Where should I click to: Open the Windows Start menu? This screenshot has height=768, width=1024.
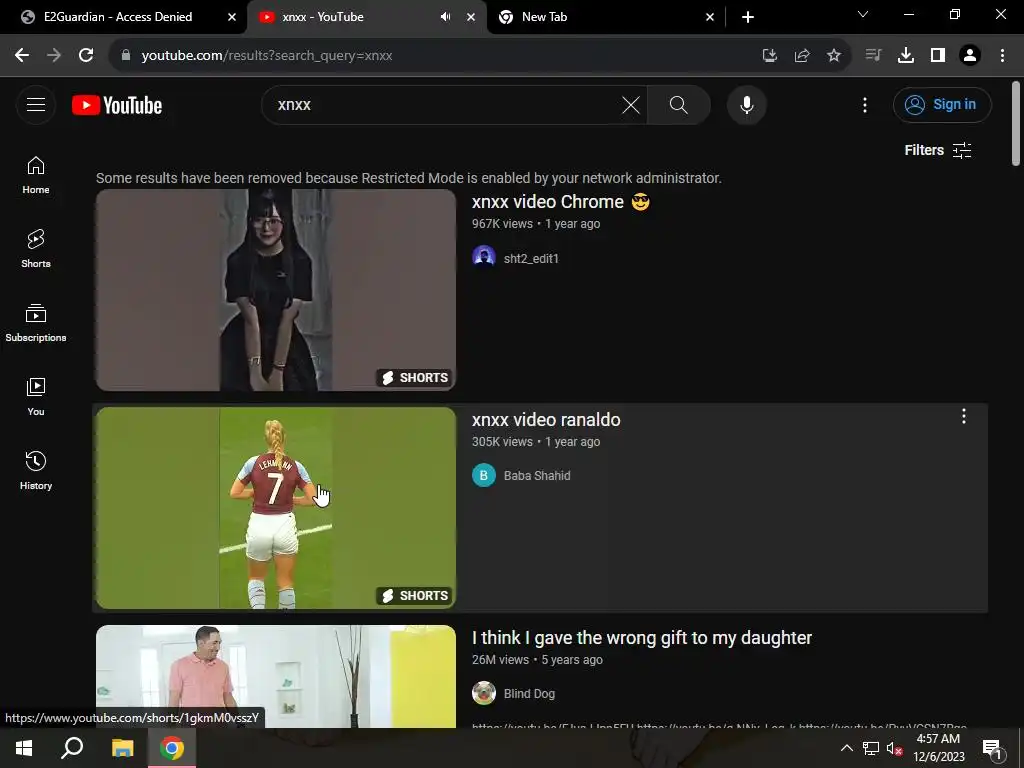pyautogui.click(x=24, y=748)
